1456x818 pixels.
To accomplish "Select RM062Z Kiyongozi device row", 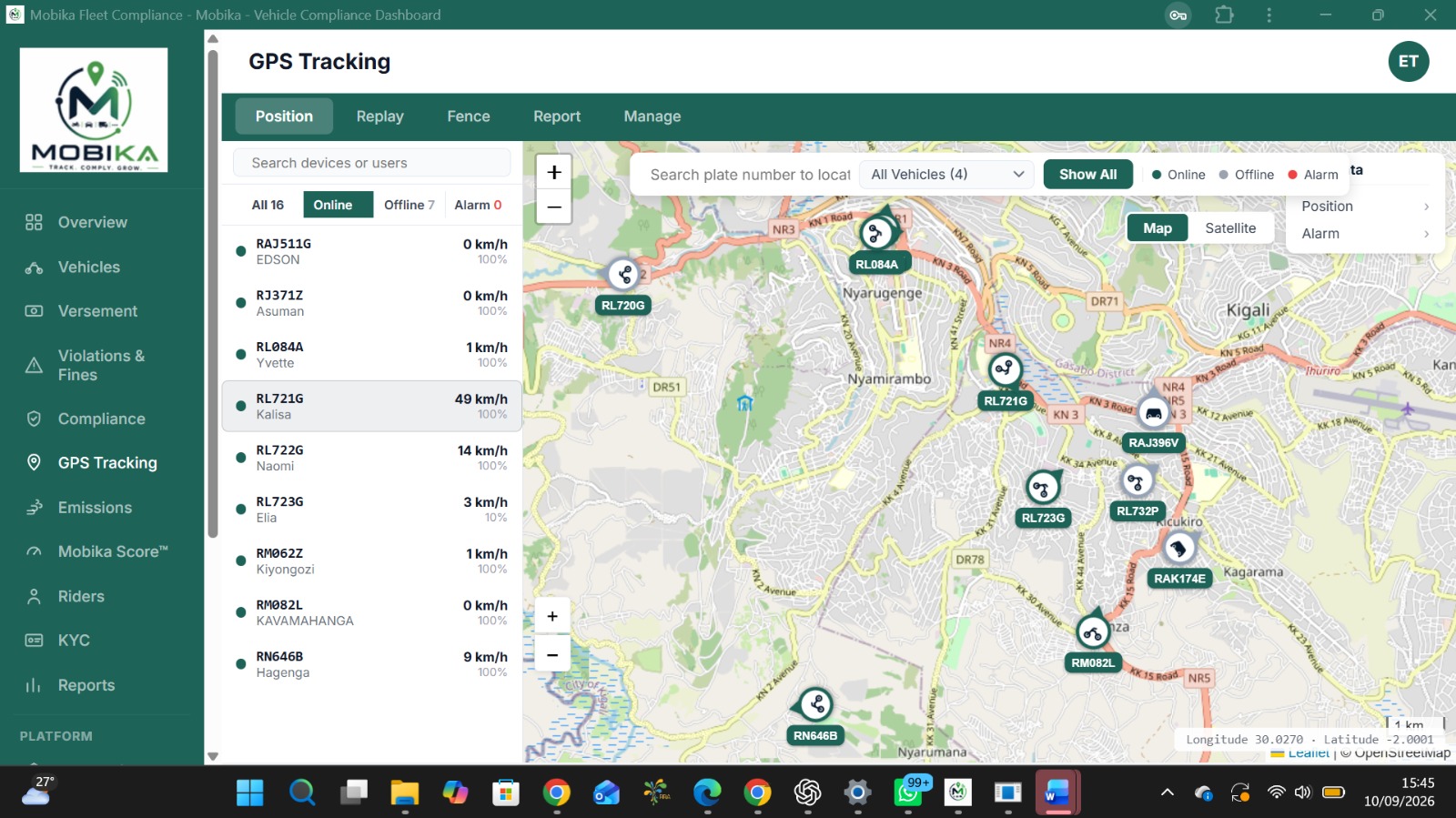I will click(372, 561).
